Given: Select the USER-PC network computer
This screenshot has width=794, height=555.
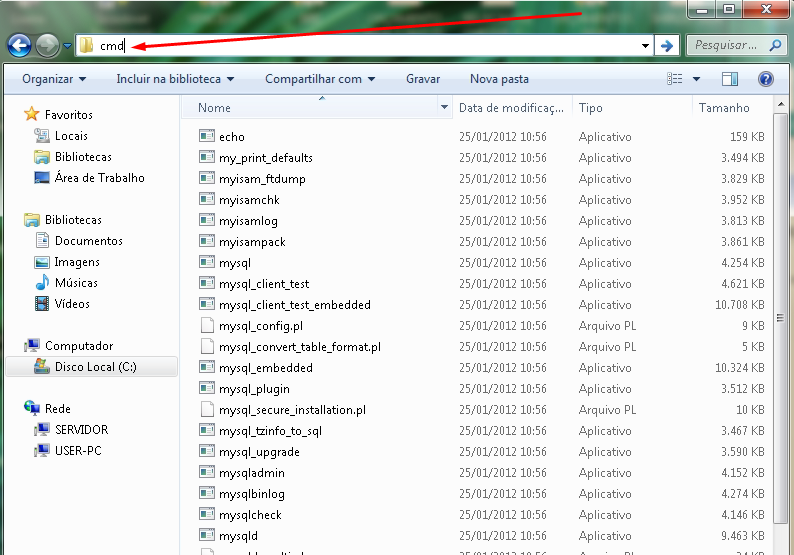Looking at the screenshot, I should click(x=78, y=451).
